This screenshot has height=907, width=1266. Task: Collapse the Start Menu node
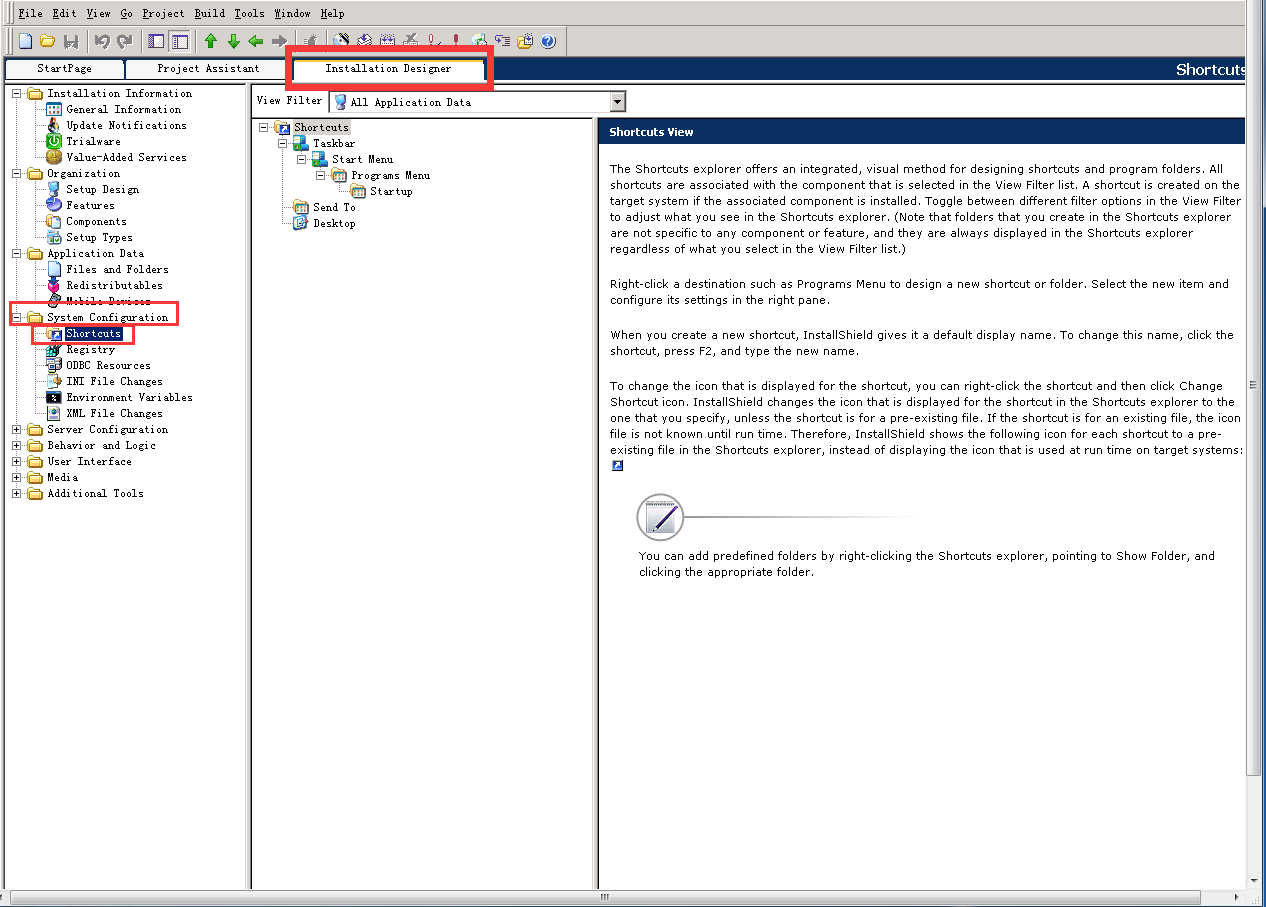pyautogui.click(x=302, y=159)
